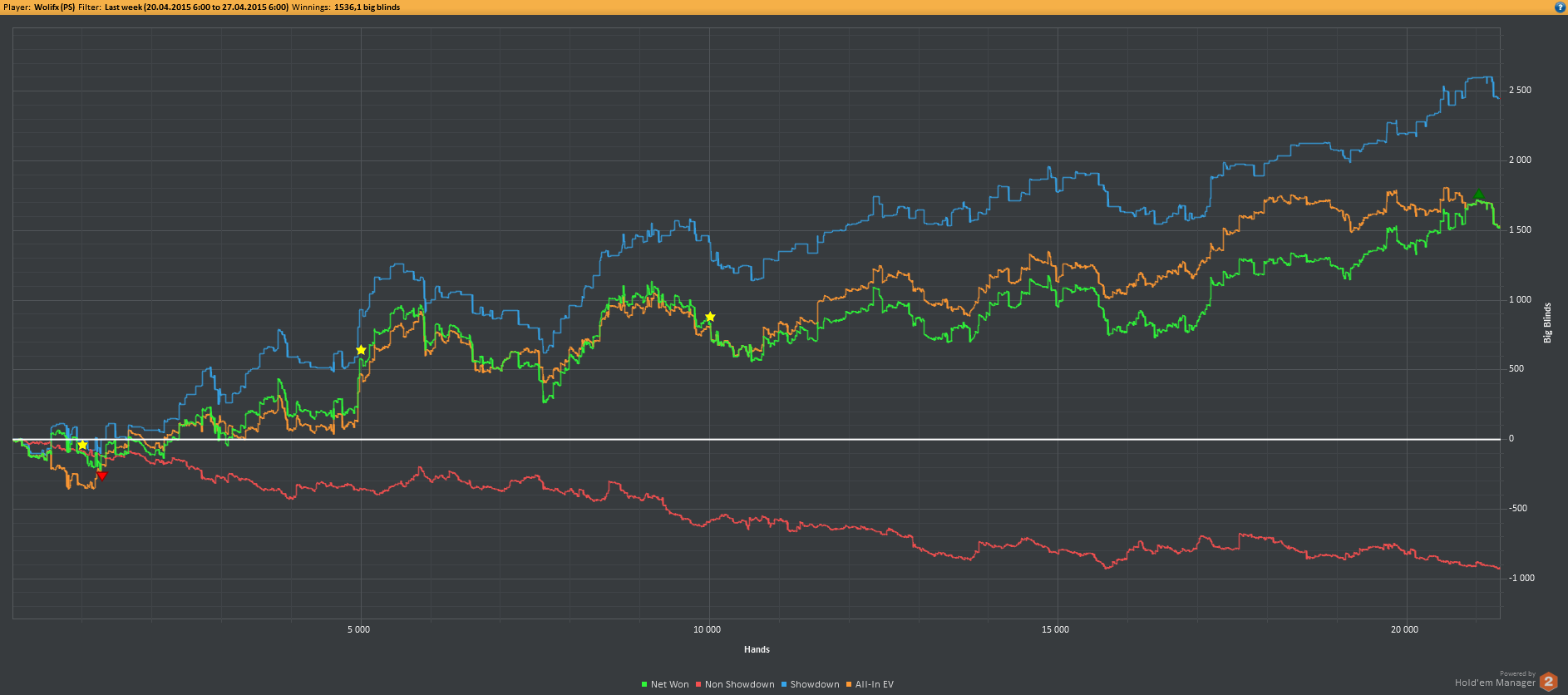Click the "2 500" y-axis label

(x=1520, y=90)
